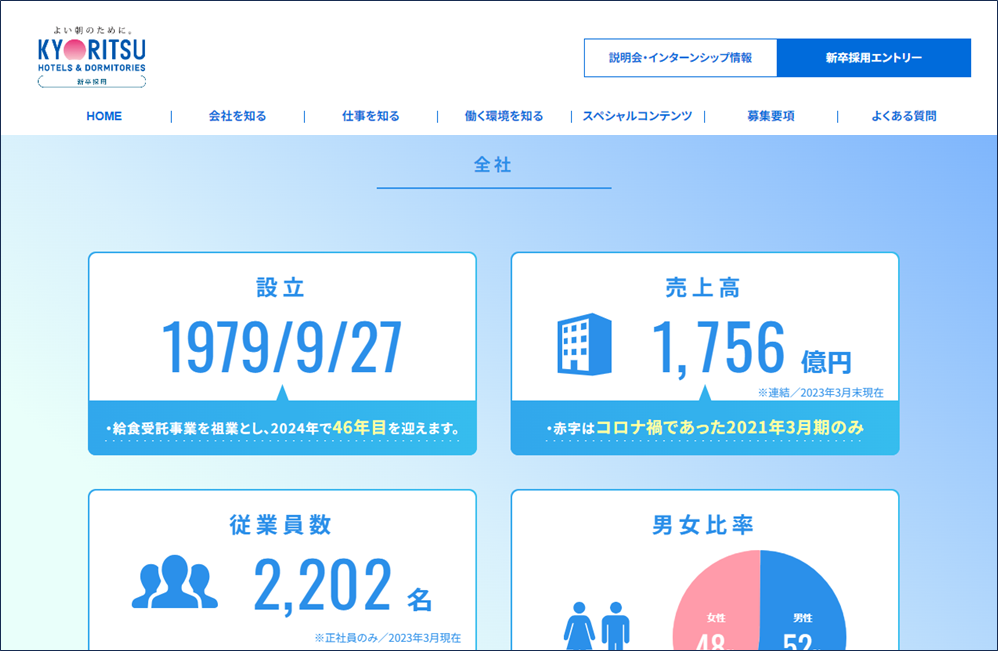
Task: Select 仕事を知る in the navigation bar
Action: click(370, 116)
